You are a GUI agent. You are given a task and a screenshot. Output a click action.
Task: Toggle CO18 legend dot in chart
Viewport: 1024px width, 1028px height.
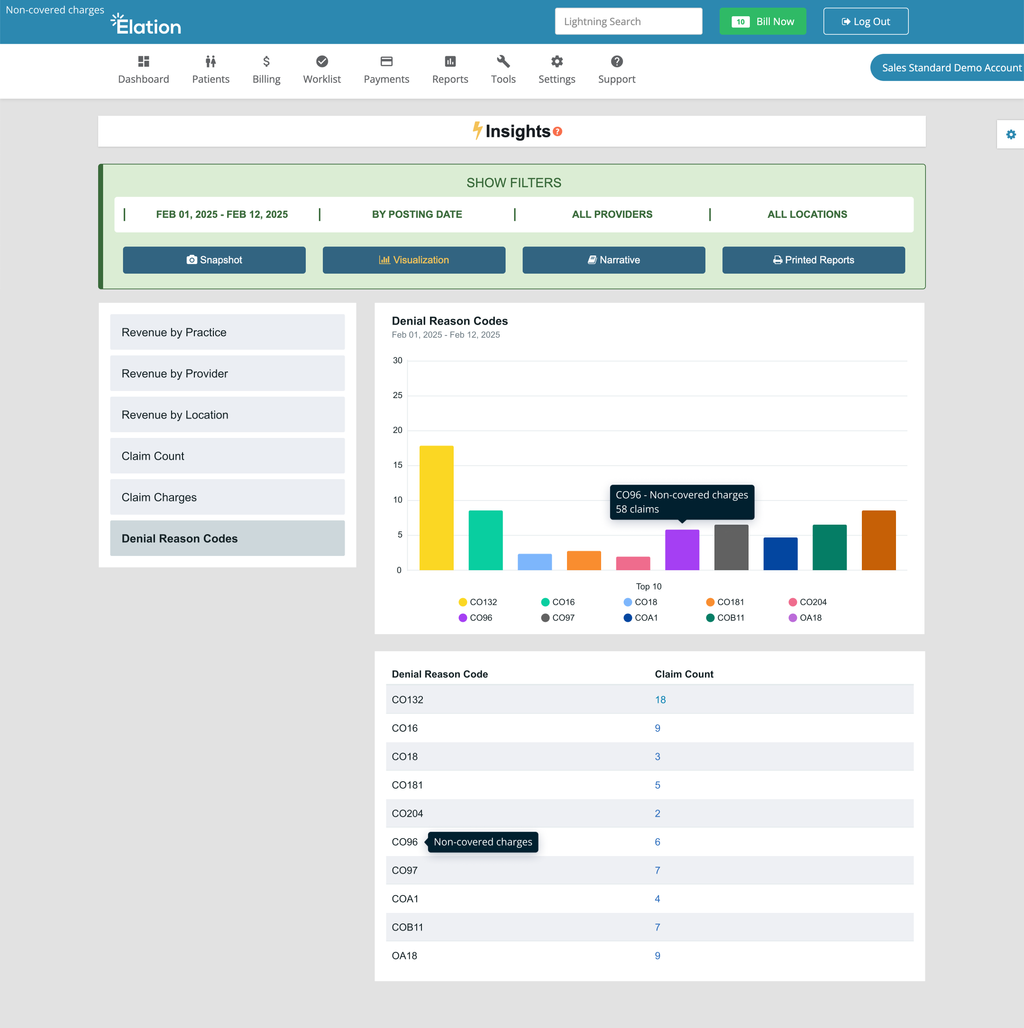point(628,602)
